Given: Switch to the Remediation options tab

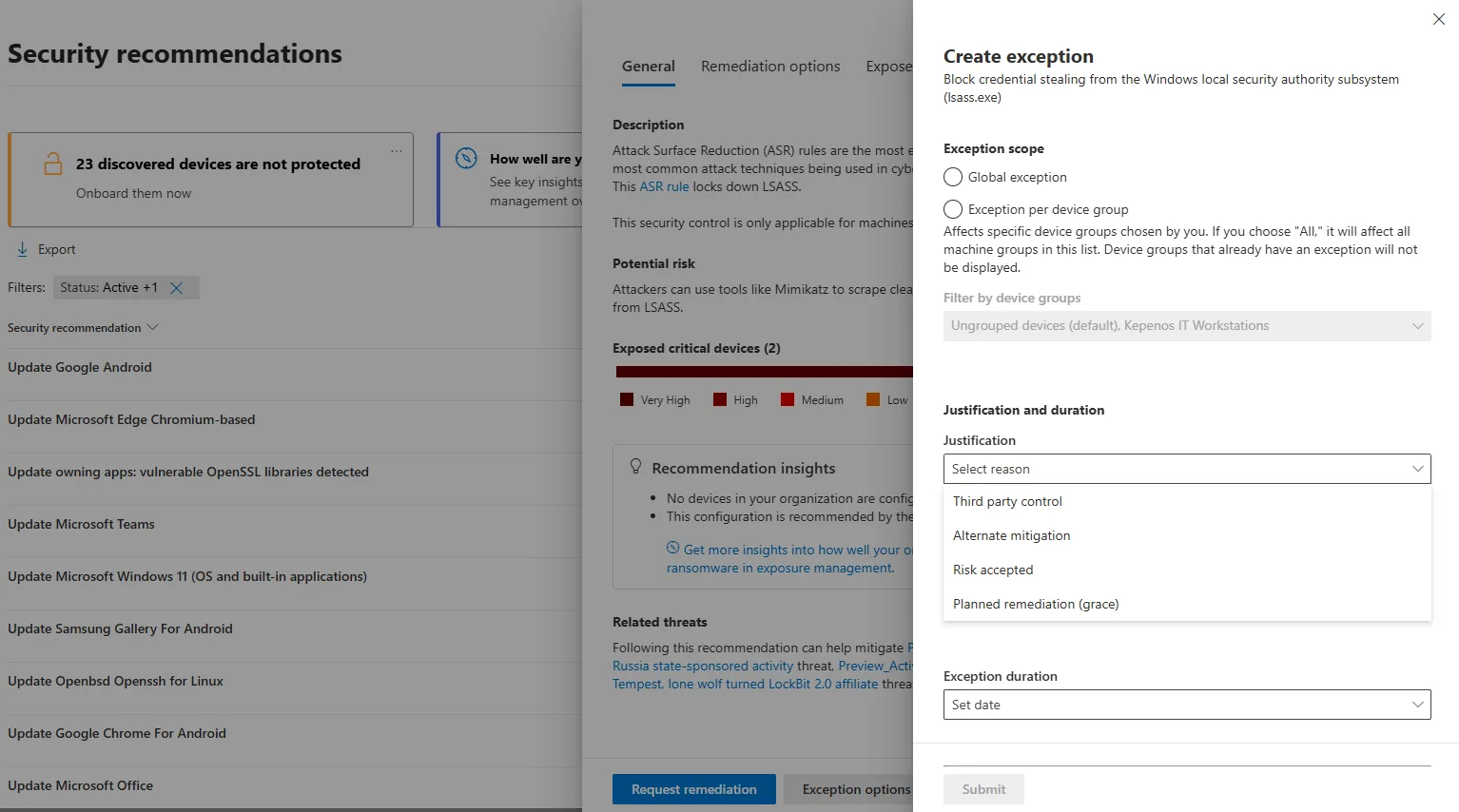Looking at the screenshot, I should [770, 67].
